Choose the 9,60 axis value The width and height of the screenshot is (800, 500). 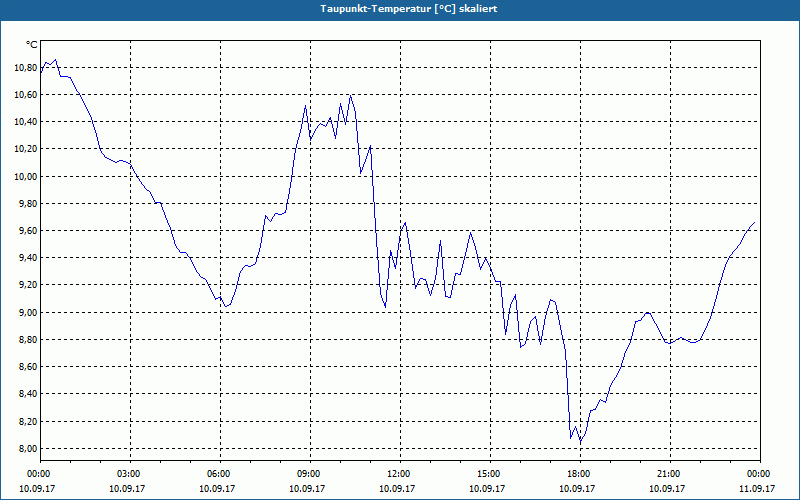27,231
